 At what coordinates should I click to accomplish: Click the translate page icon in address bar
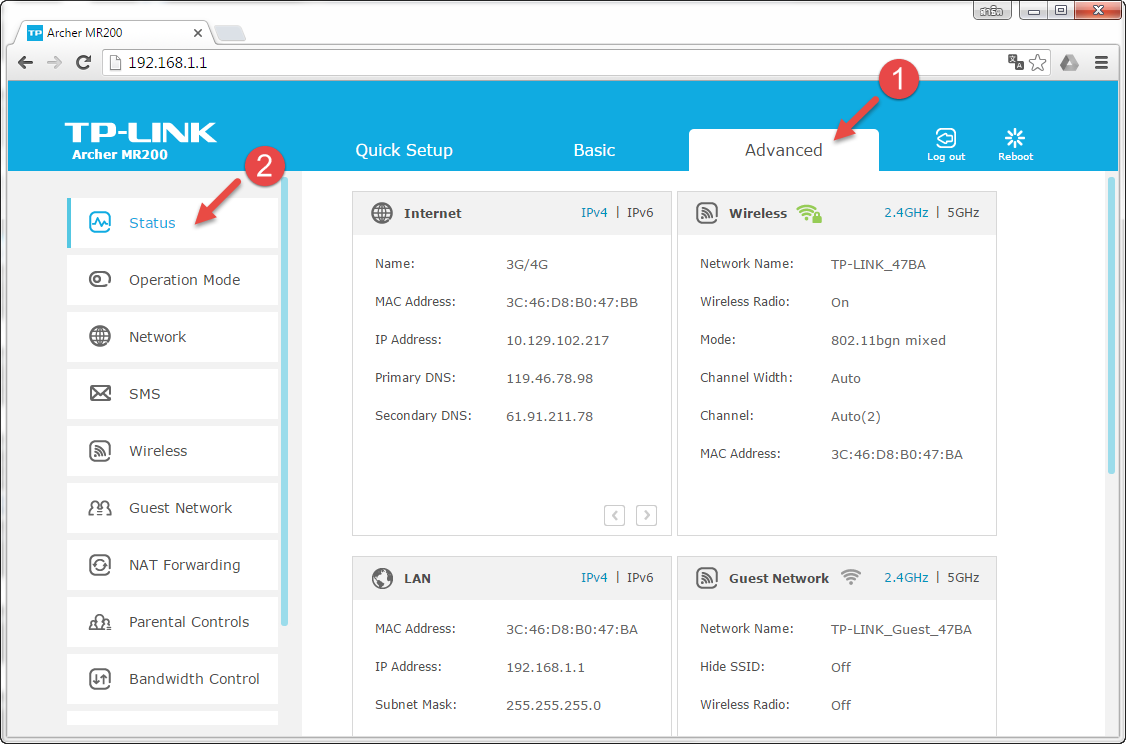click(1015, 62)
